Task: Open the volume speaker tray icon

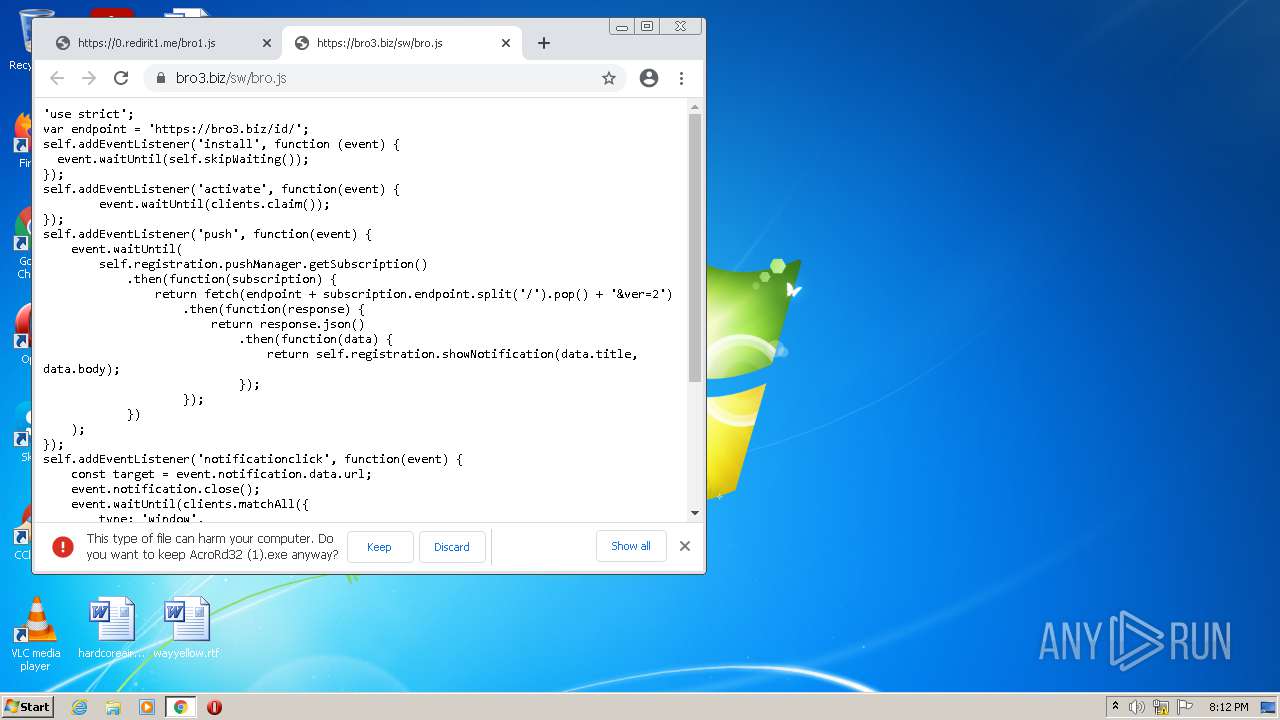Action: (x=1137, y=707)
